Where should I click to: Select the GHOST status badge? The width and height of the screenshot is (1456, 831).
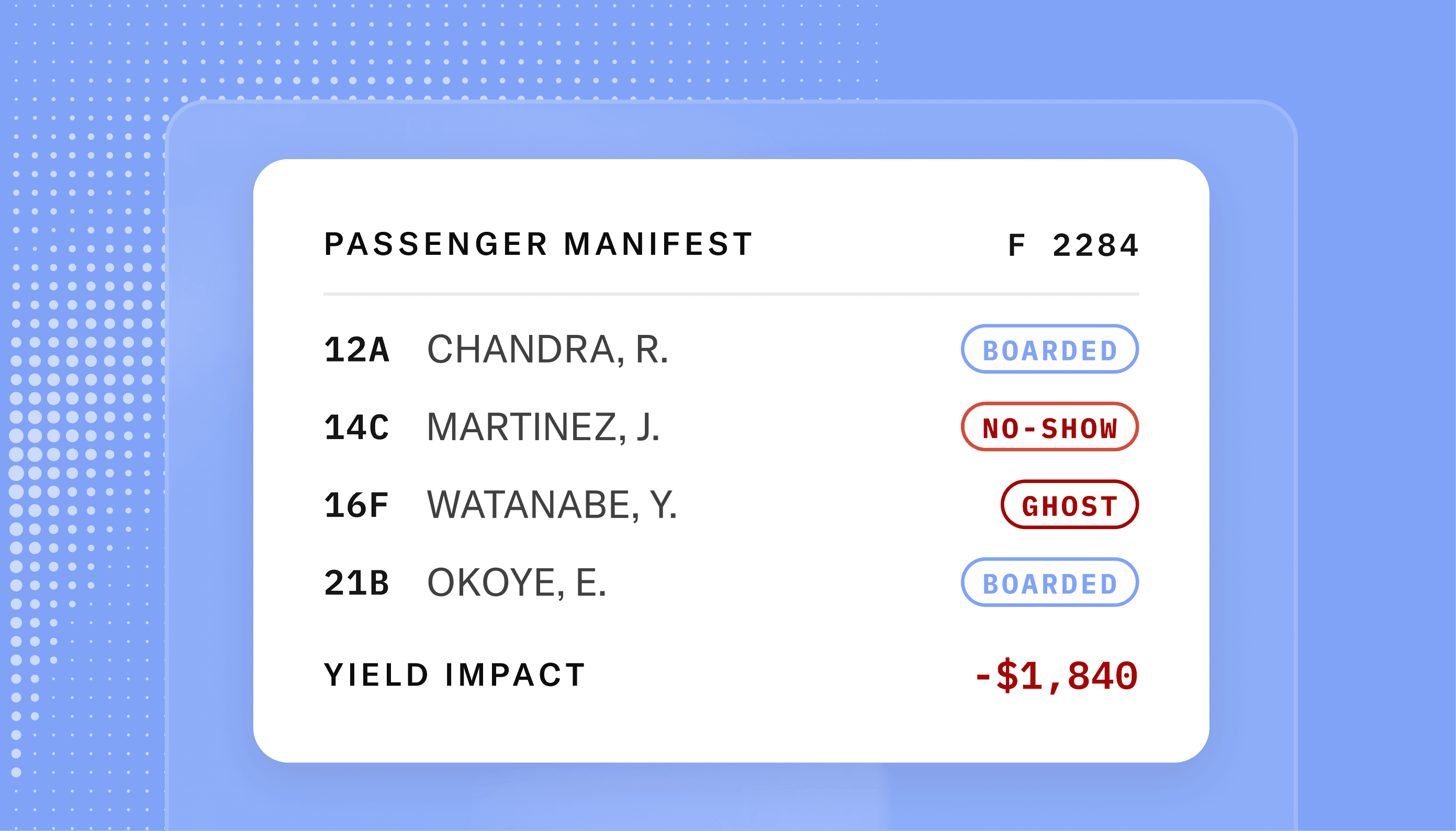pos(1069,504)
